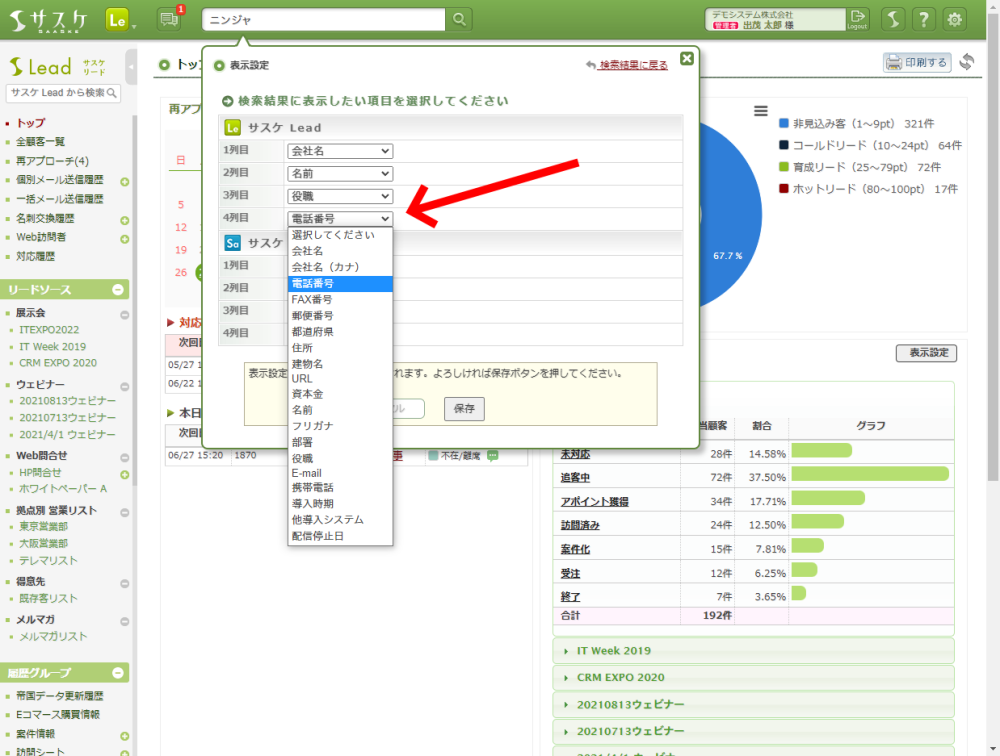Click the search magnifier button in top bar
Image resolution: width=1000 pixels, height=756 pixels.
click(x=458, y=19)
